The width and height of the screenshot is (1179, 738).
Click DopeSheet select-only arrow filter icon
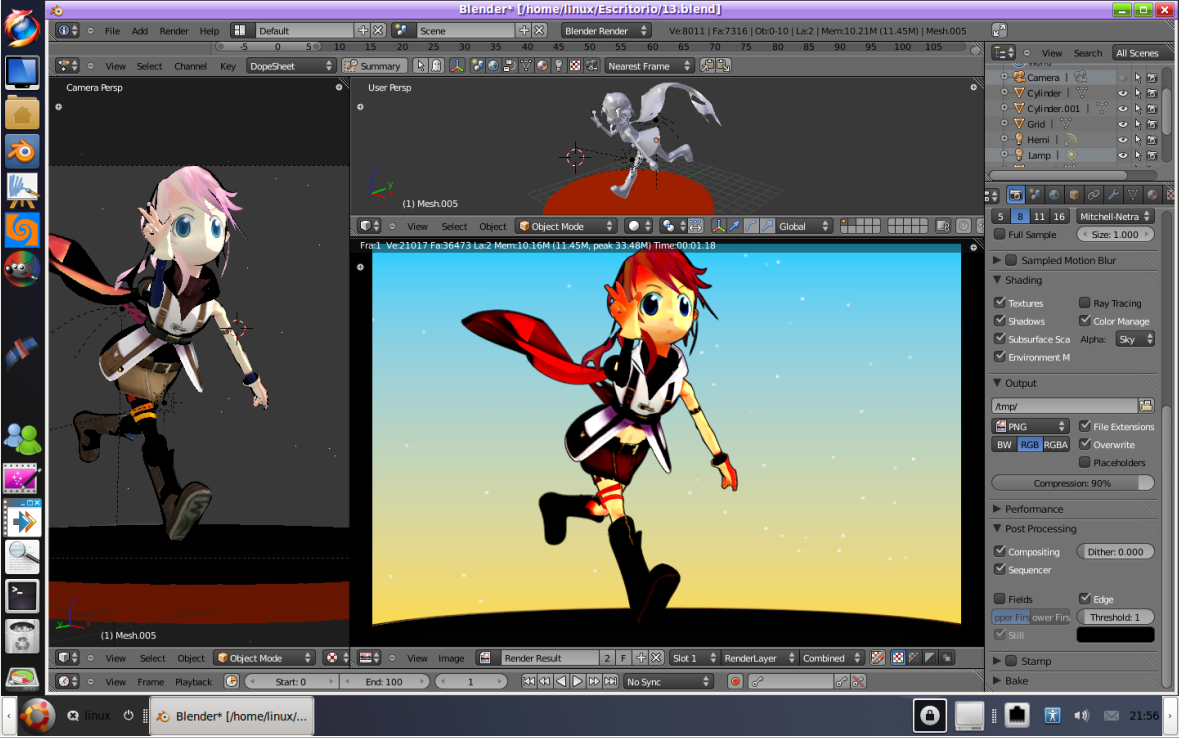[420, 65]
